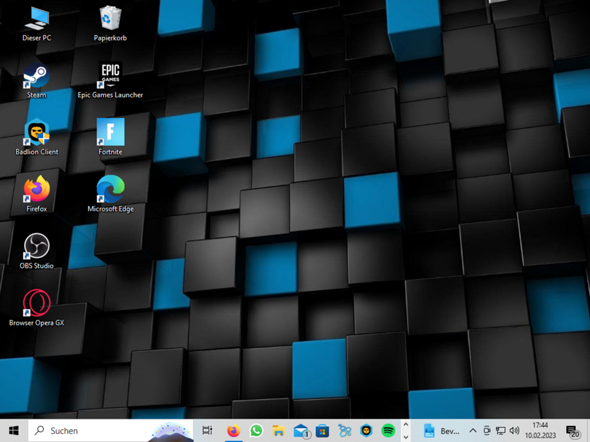
Task: Open the Papierkorb recycle bin icon
Action: pos(110,24)
